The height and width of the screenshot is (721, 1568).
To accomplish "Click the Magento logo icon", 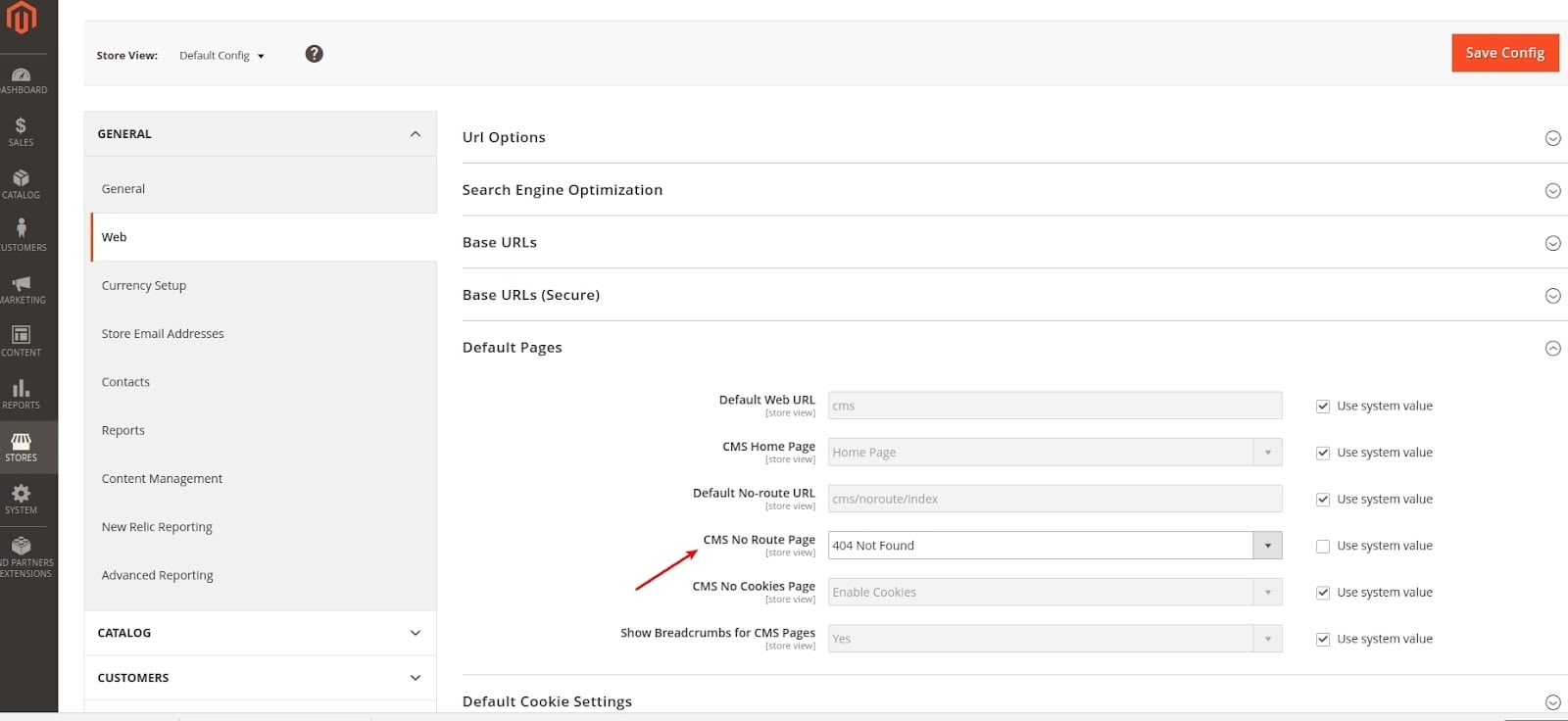I will tap(22, 17).
